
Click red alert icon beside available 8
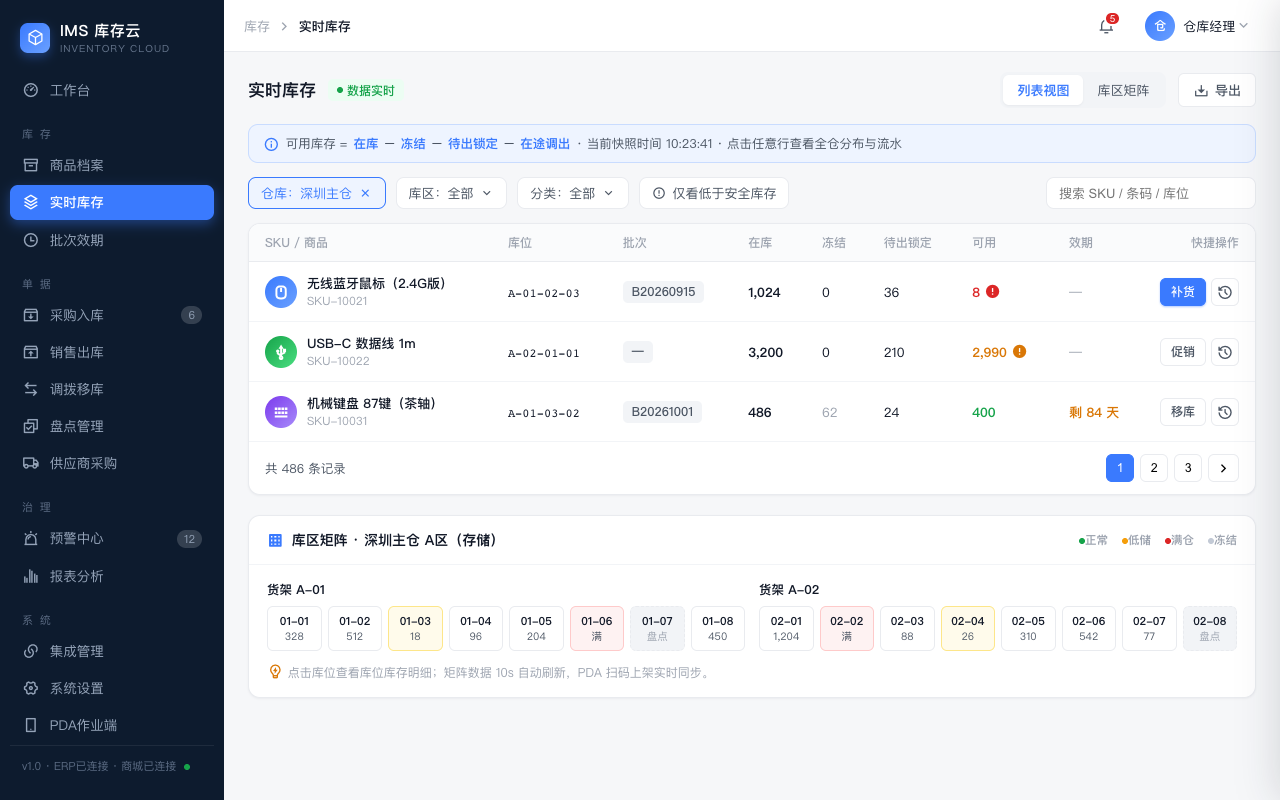tap(992, 291)
